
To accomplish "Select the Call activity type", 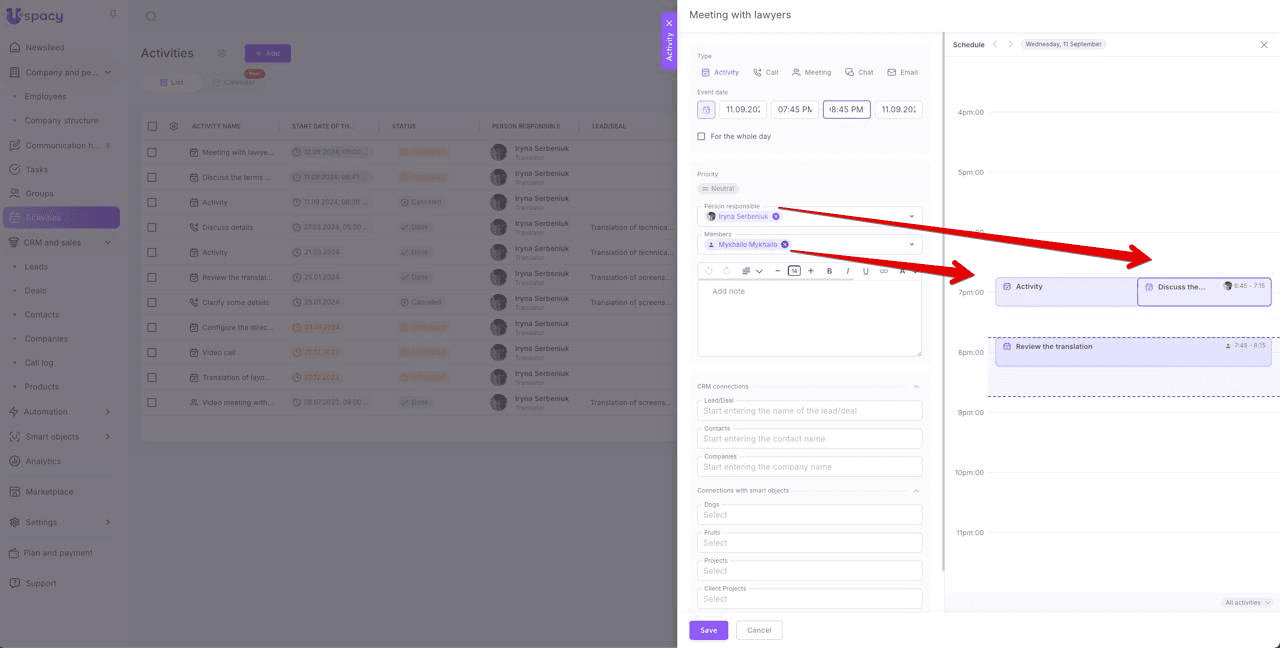I will [x=766, y=72].
